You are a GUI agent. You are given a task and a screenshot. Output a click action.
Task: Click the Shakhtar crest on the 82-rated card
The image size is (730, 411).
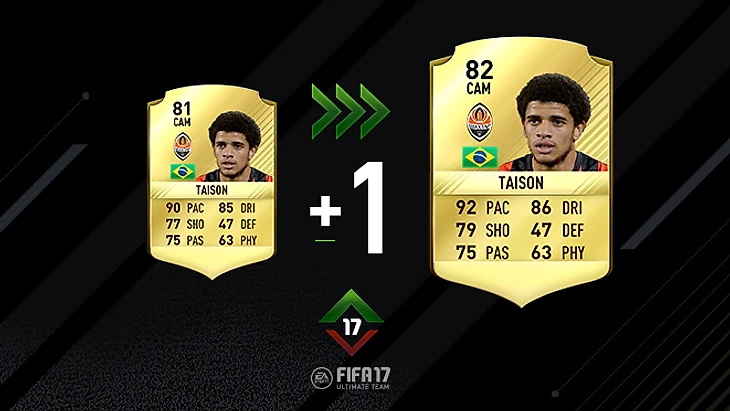coord(480,122)
